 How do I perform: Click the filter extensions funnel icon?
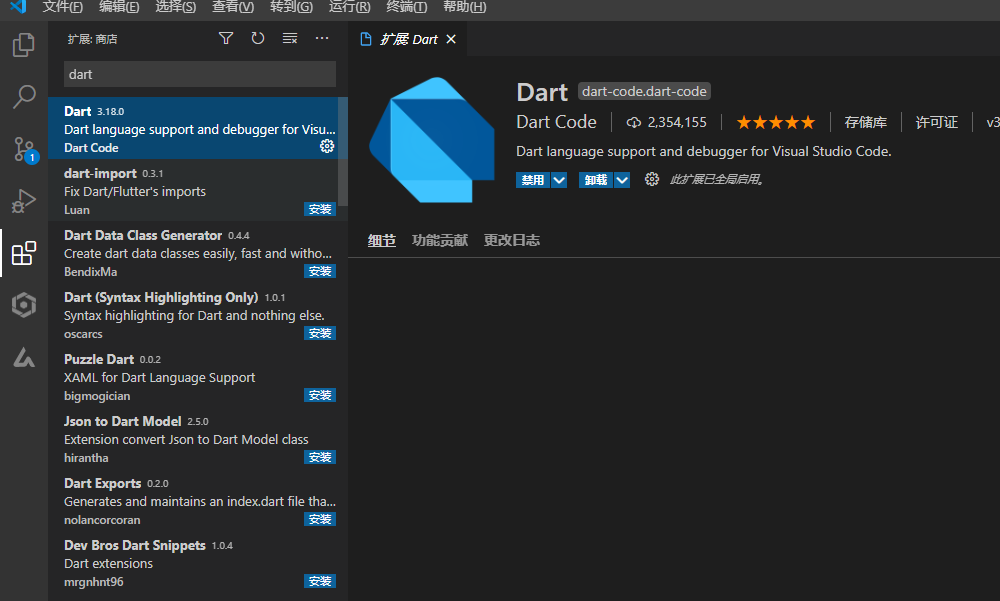coord(226,38)
